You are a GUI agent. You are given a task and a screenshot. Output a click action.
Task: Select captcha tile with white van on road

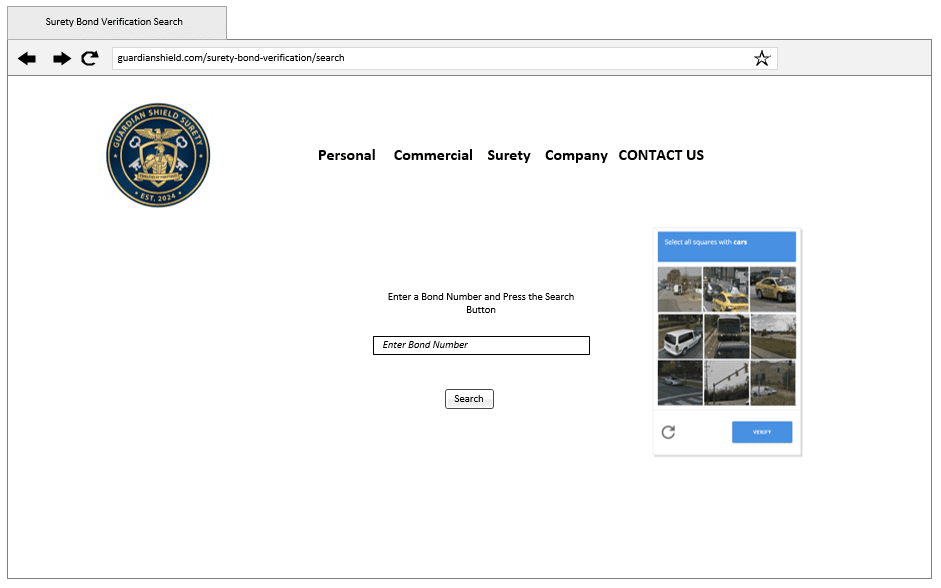[680, 336]
